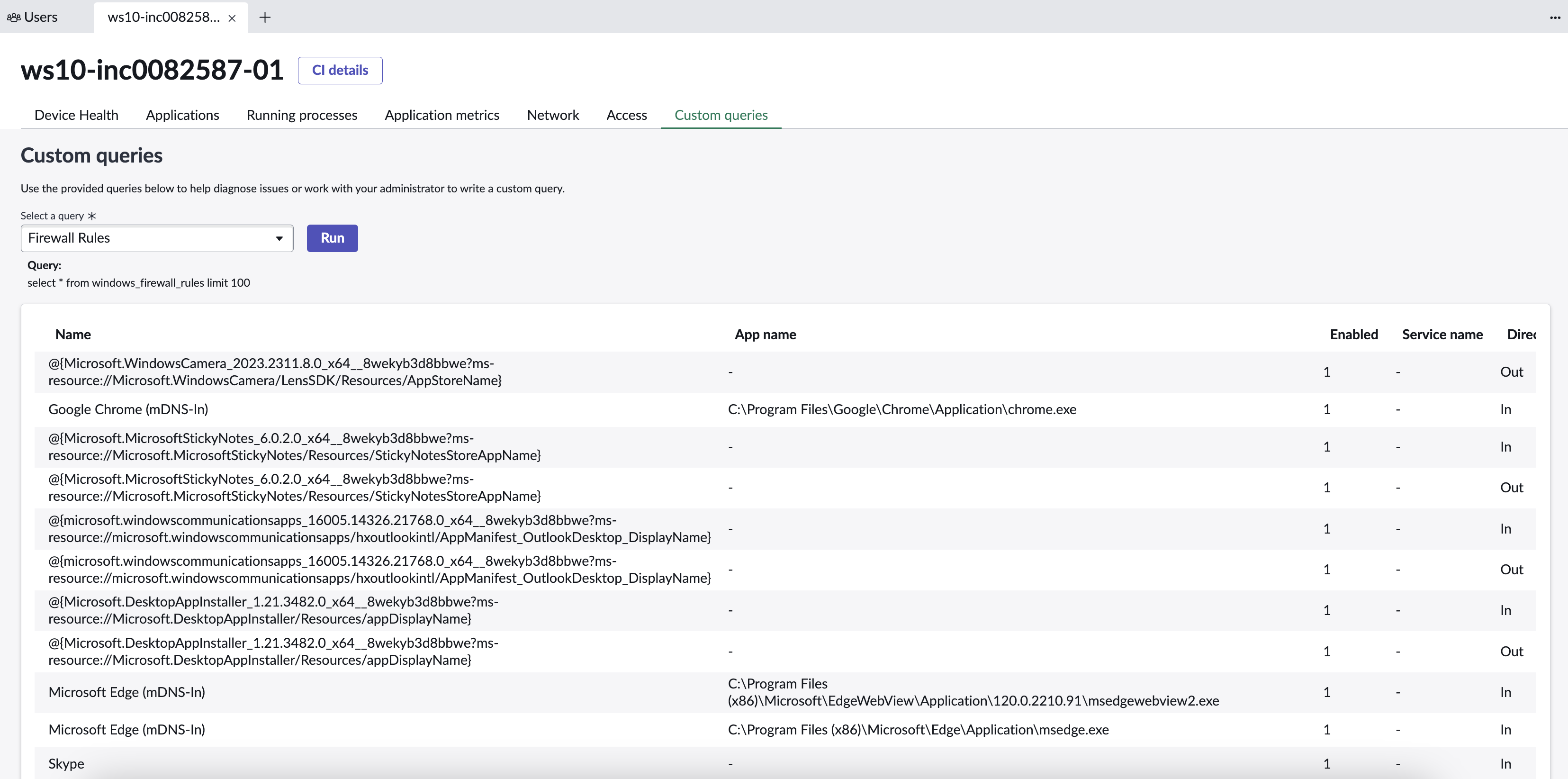Click the Service name column header

click(1442, 335)
